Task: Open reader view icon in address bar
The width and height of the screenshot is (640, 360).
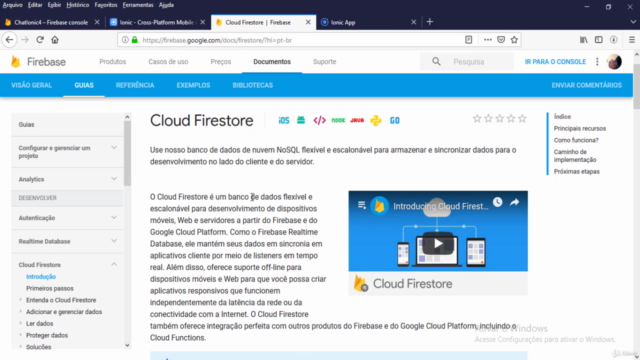Action: [x=469, y=40]
